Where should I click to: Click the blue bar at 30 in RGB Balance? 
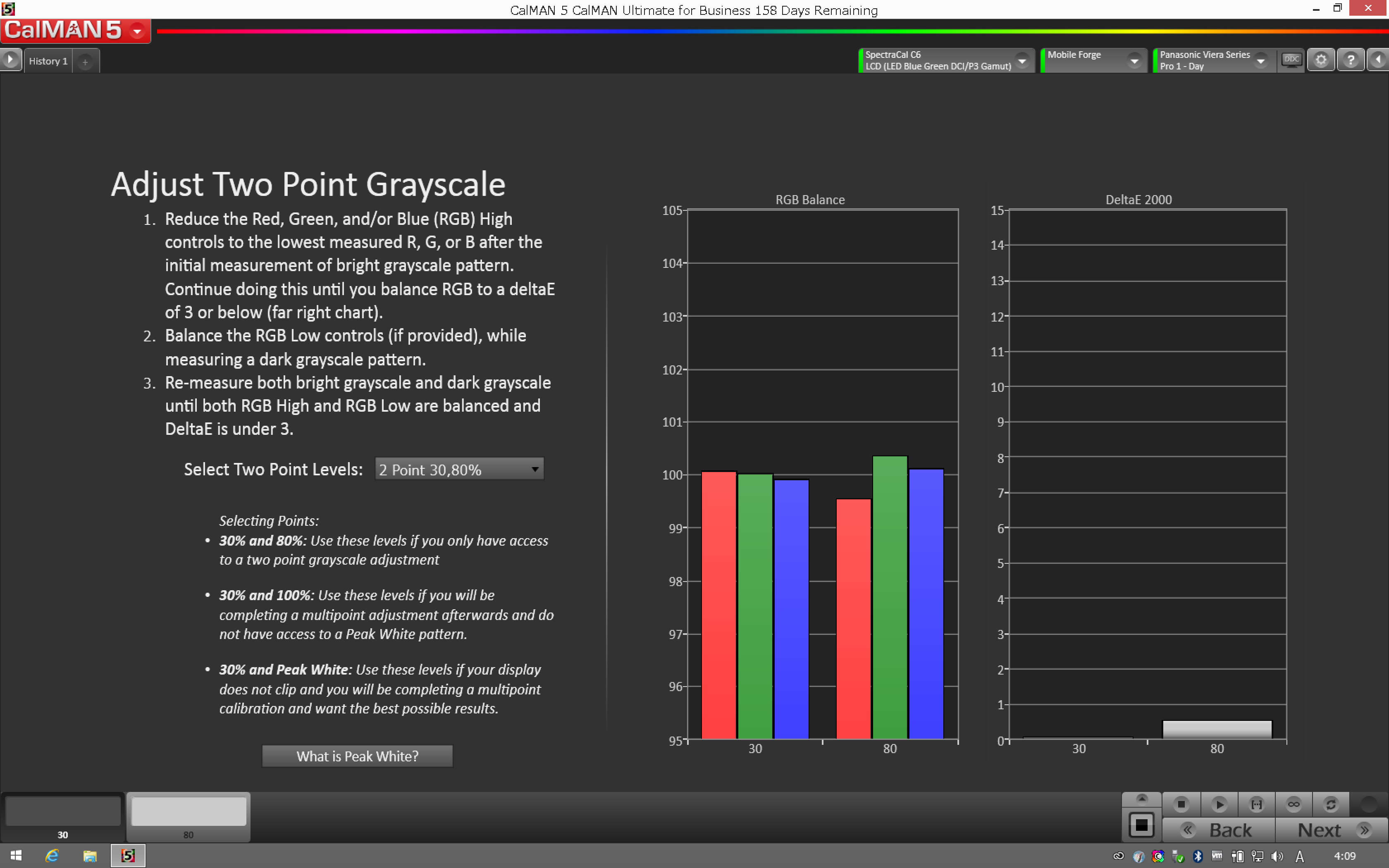click(792, 609)
